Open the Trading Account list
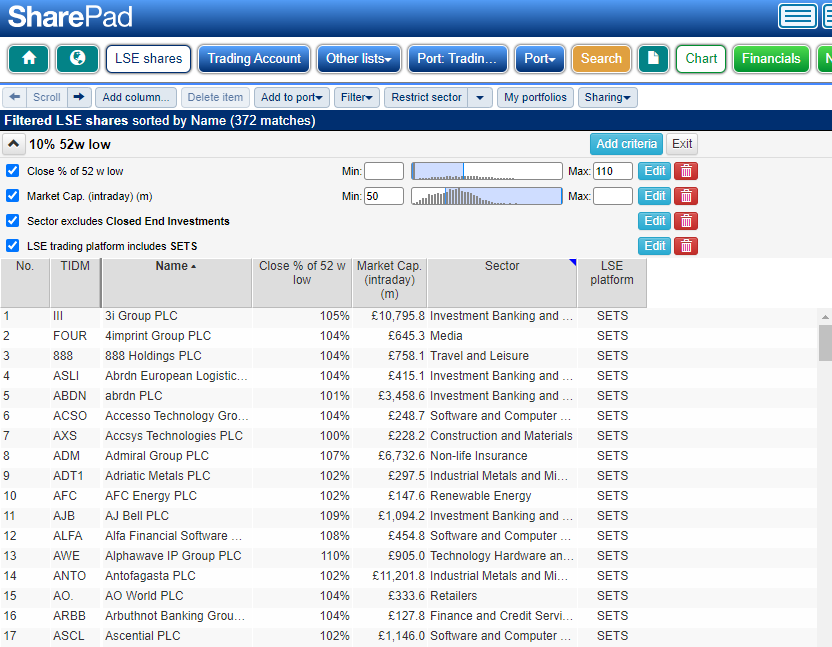Screen dimensions: 832x647 point(254,58)
